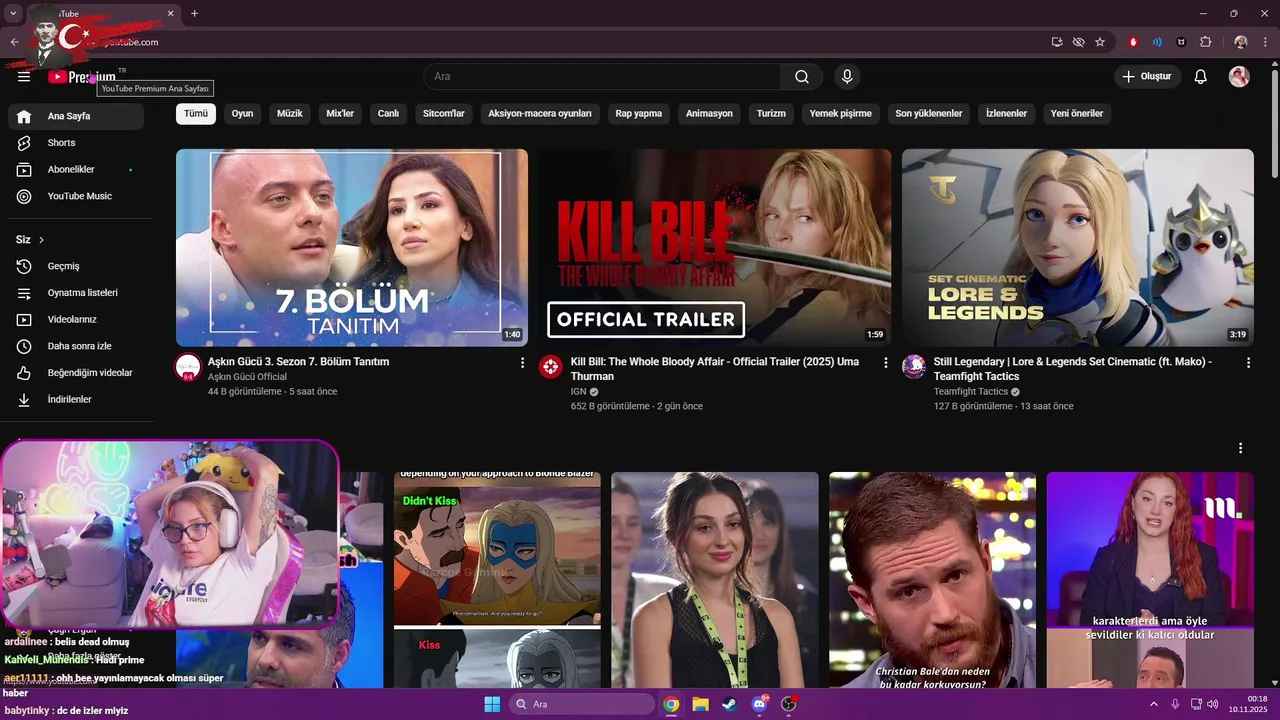Open Geçmiş history in sidebar
This screenshot has width=1280, height=720.
coord(76,266)
